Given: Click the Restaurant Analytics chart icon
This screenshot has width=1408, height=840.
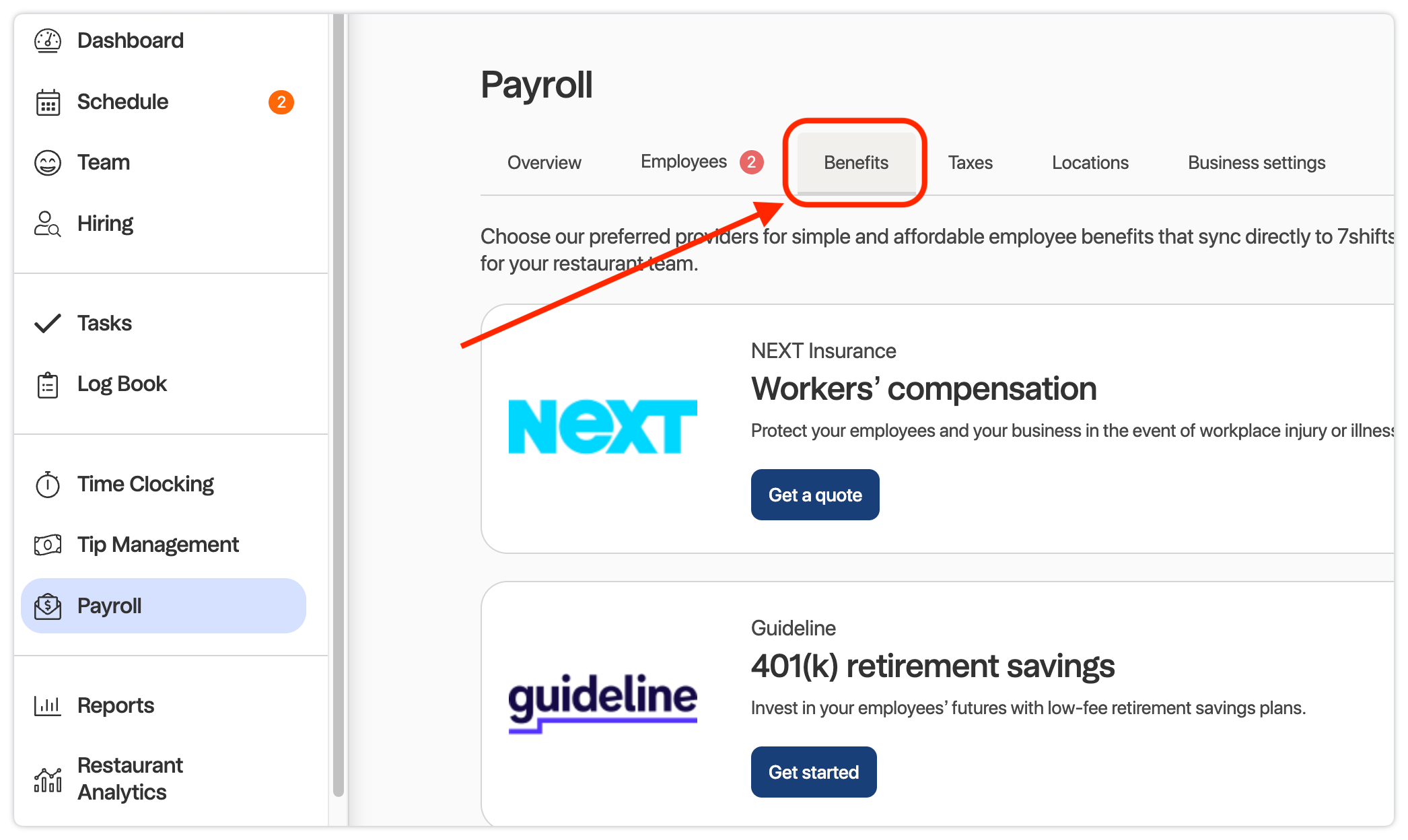Looking at the screenshot, I should click(48, 780).
